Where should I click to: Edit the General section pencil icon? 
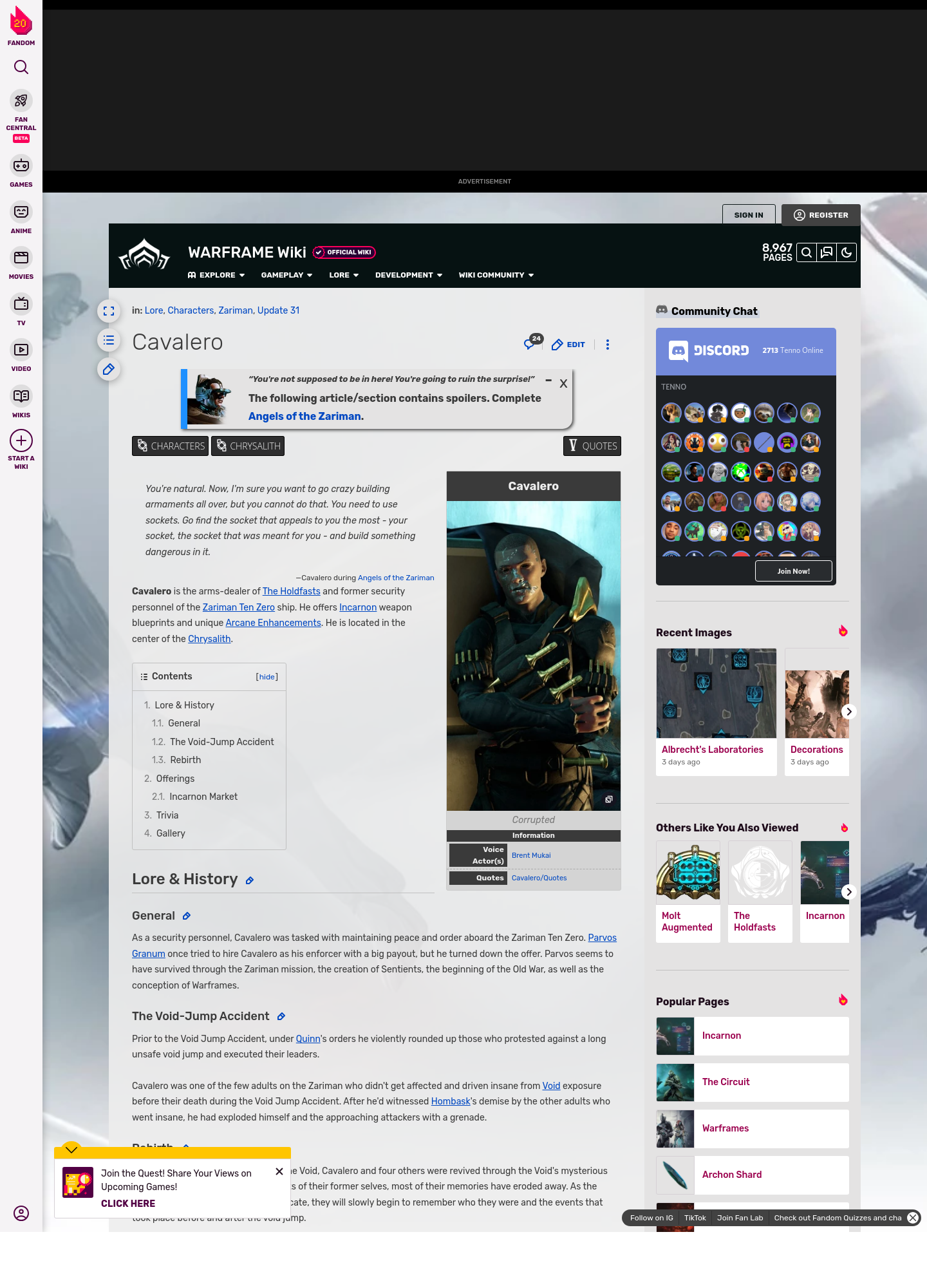point(187,916)
